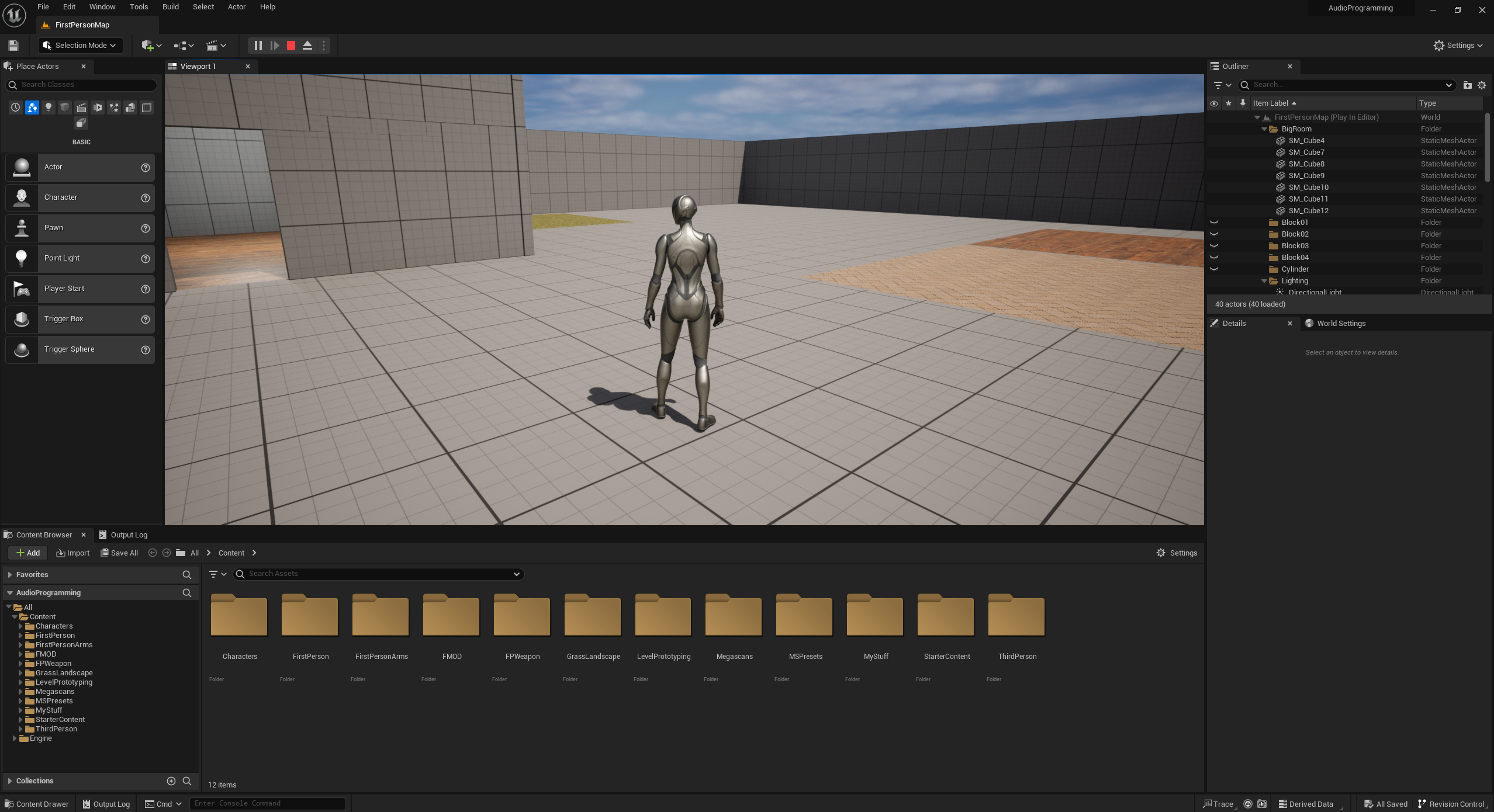Click the Import button in the Content Browser
The height and width of the screenshot is (812, 1494).
[73, 553]
